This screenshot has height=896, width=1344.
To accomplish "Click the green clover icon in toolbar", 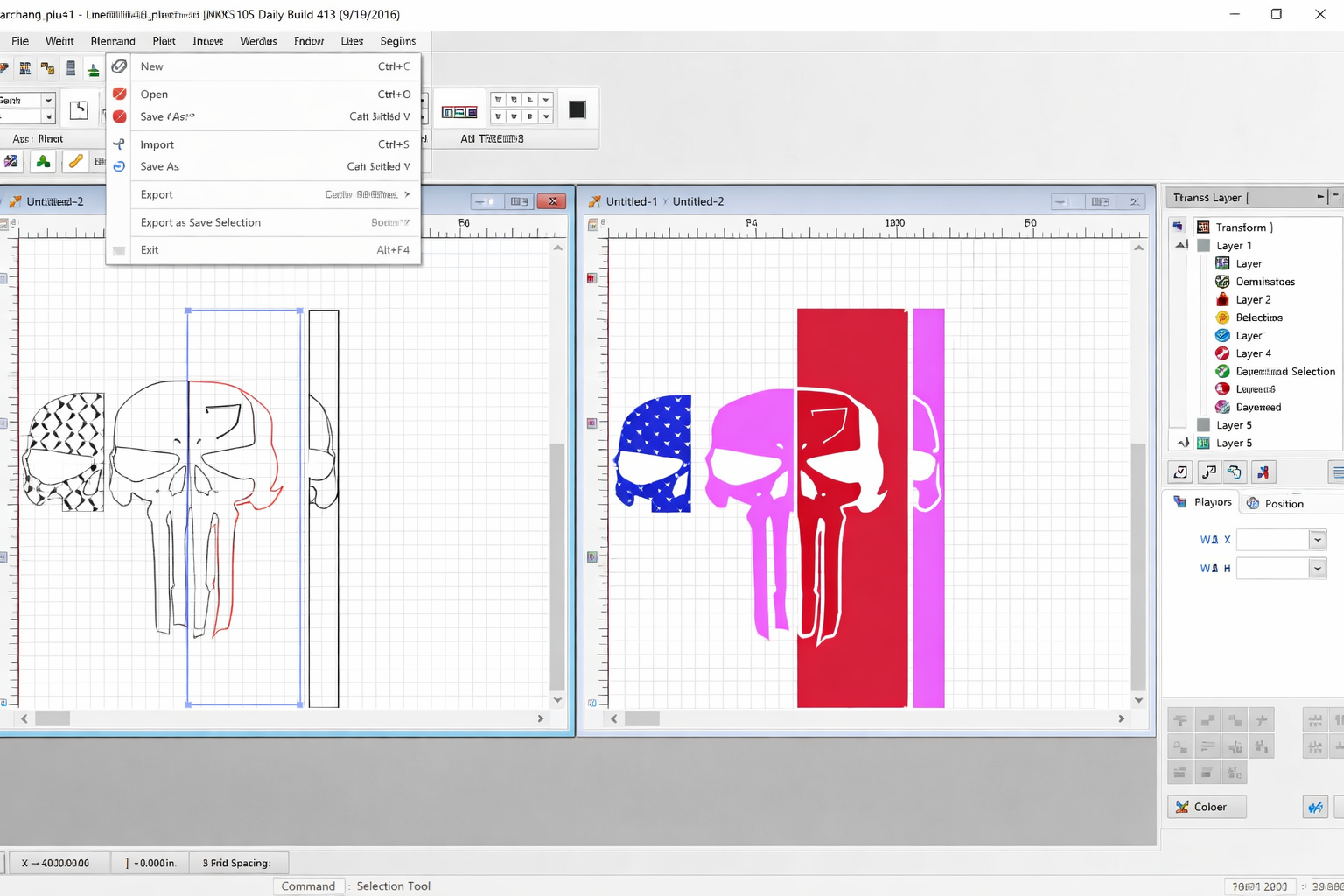I will (43, 161).
